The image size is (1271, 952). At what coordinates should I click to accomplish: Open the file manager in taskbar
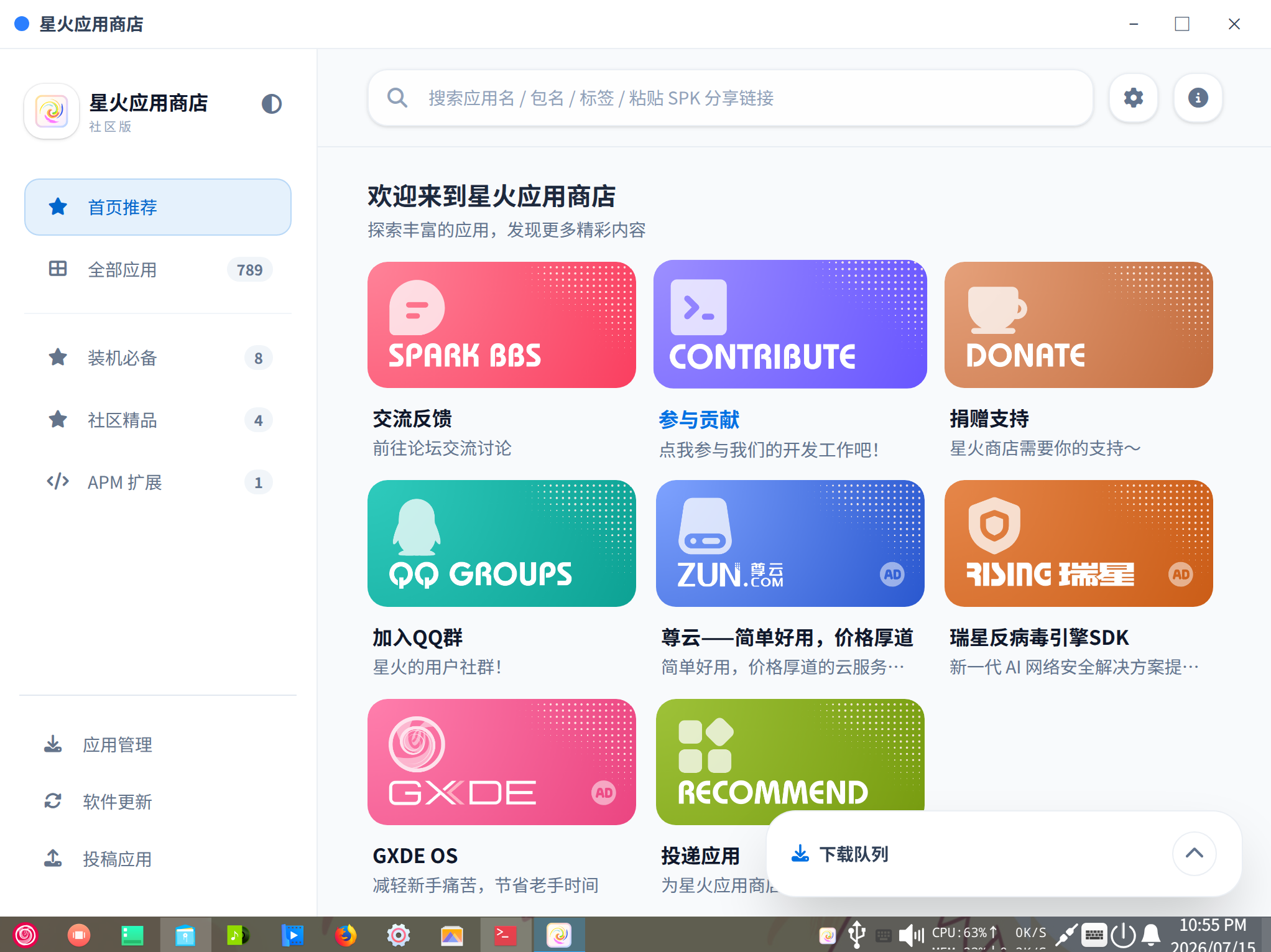(x=185, y=935)
